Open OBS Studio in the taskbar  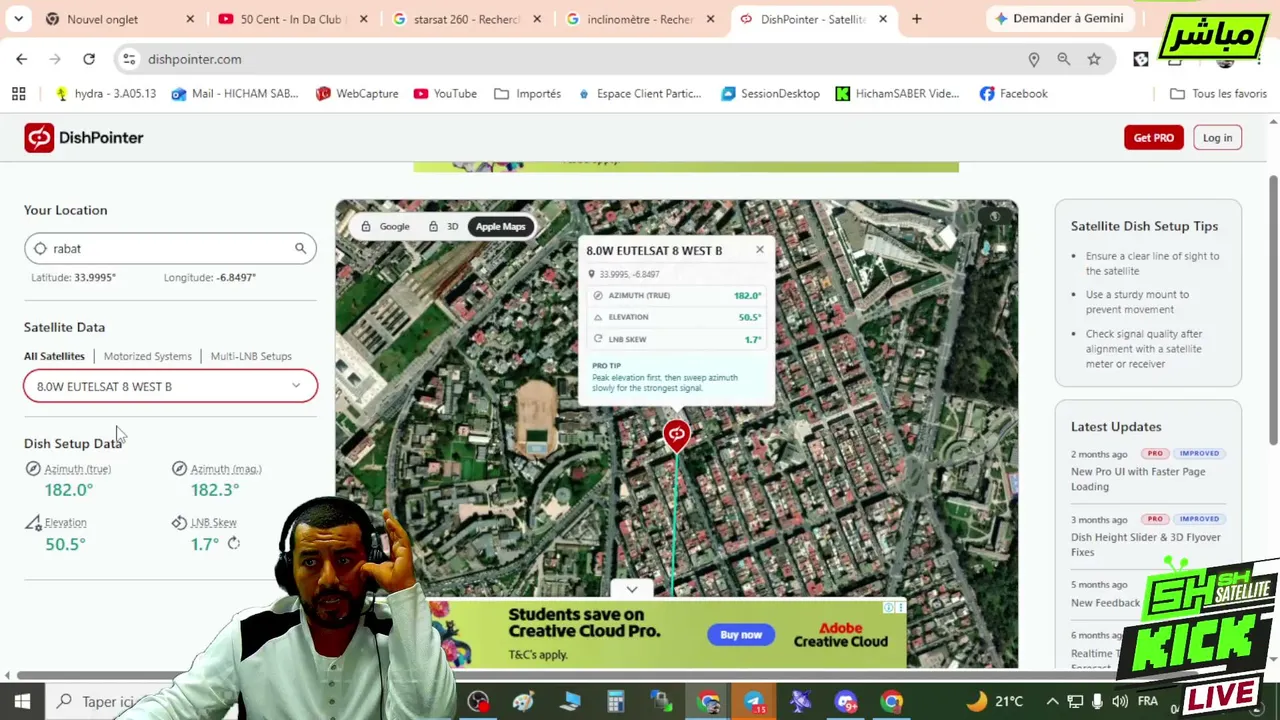click(478, 701)
